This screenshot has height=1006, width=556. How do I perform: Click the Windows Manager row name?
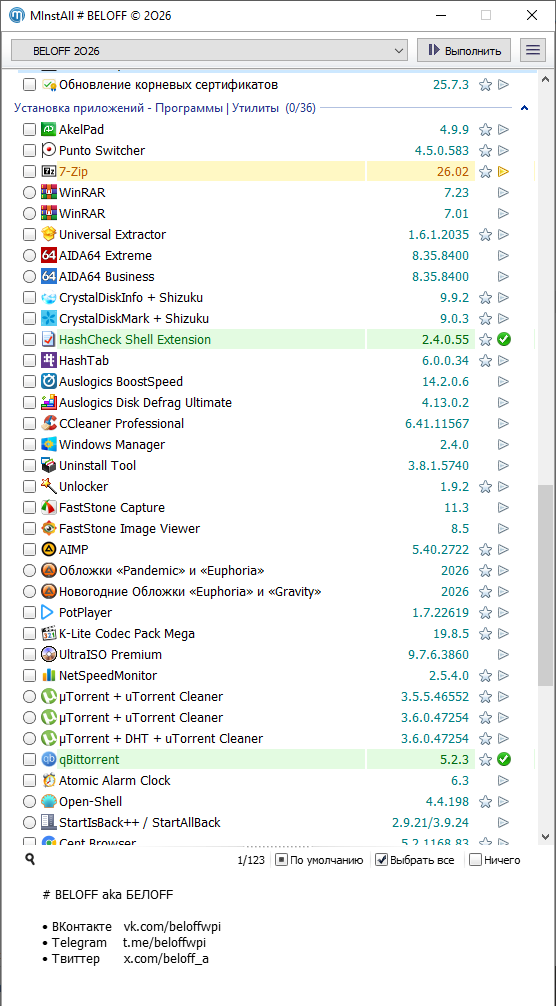click(x=112, y=445)
